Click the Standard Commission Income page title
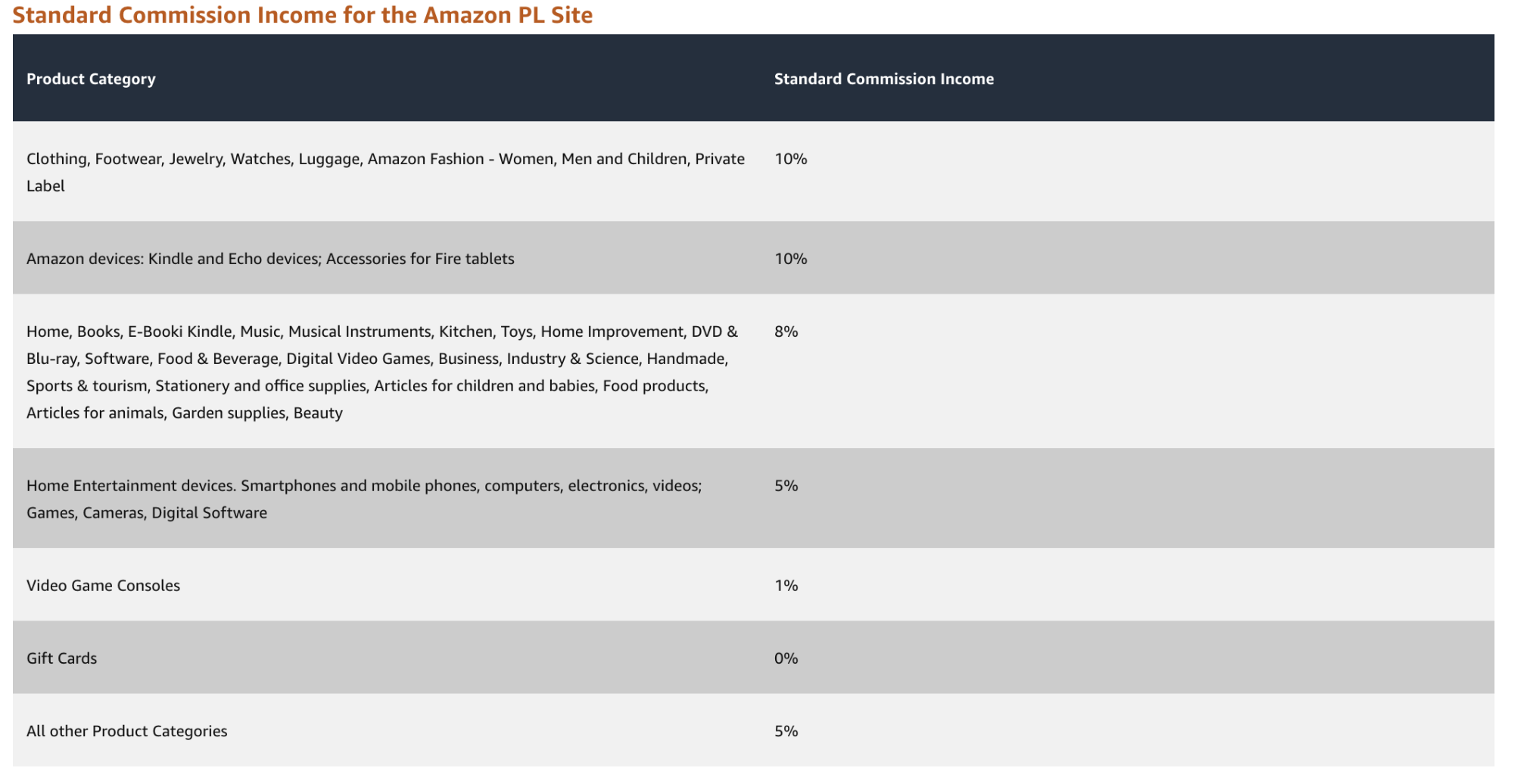Screen dimensions: 1513x784 pyautogui.click(x=302, y=15)
